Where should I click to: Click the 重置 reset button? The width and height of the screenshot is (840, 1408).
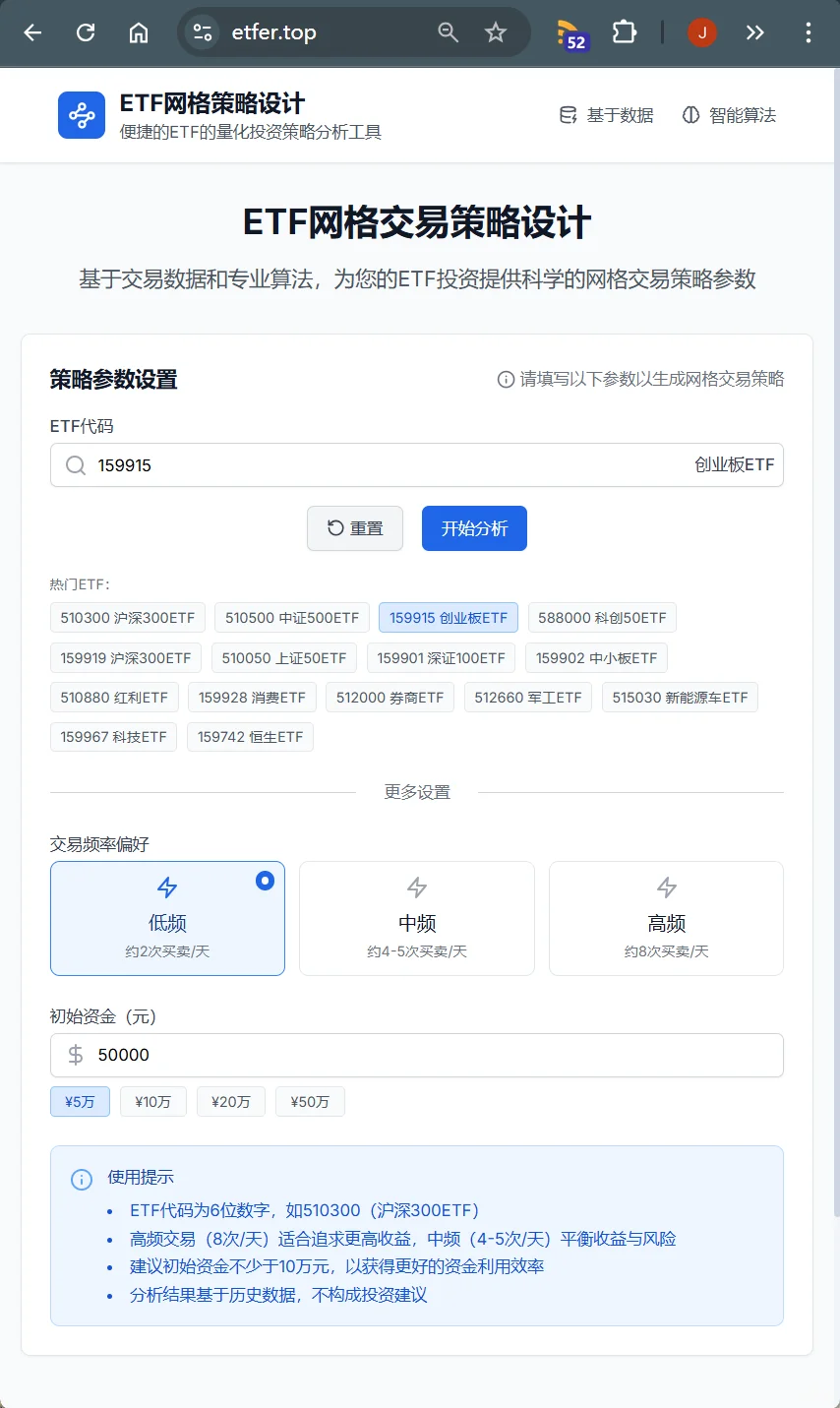click(354, 527)
